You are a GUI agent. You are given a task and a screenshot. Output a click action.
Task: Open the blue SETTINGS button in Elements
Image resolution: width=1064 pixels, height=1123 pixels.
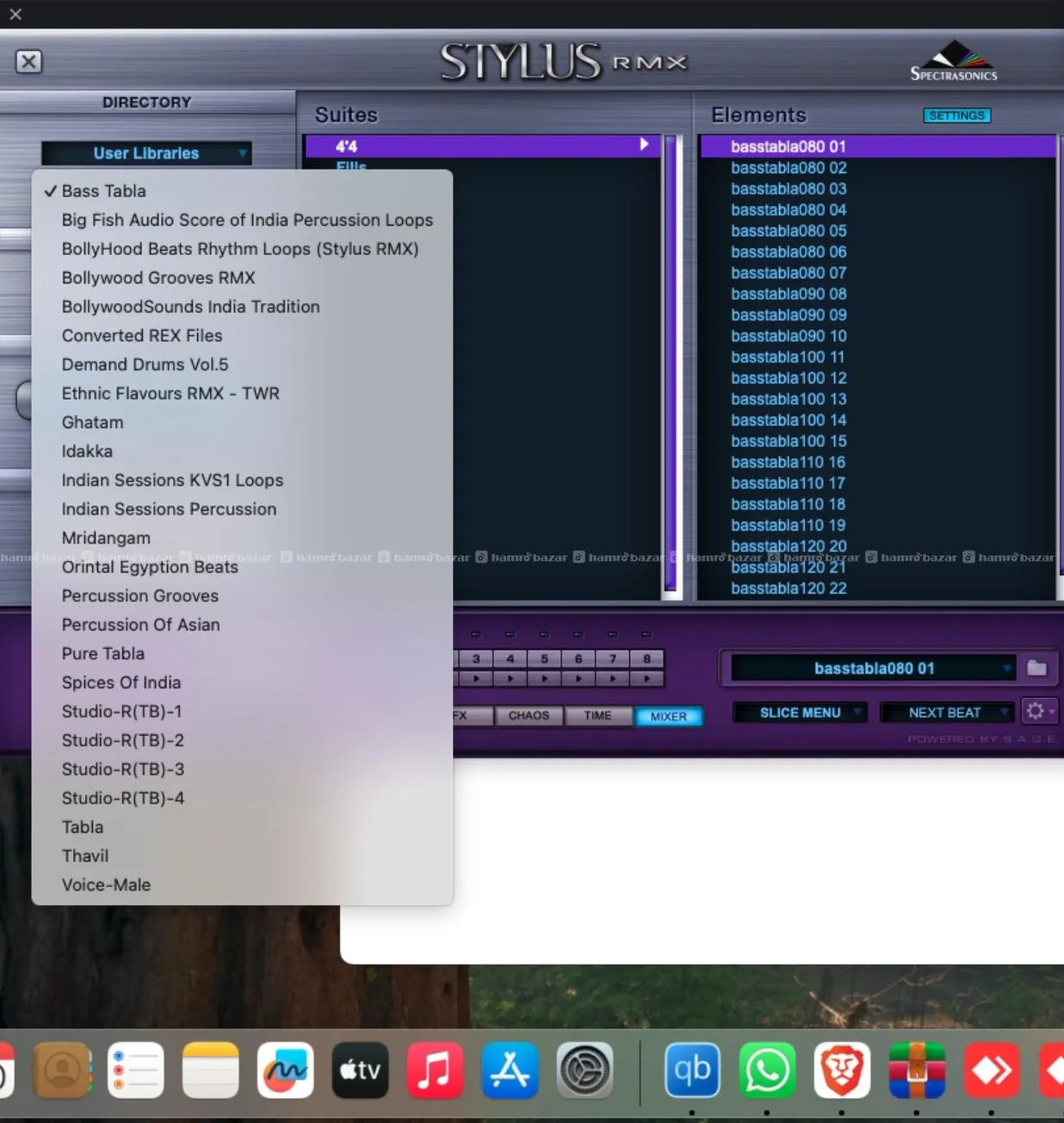956,115
